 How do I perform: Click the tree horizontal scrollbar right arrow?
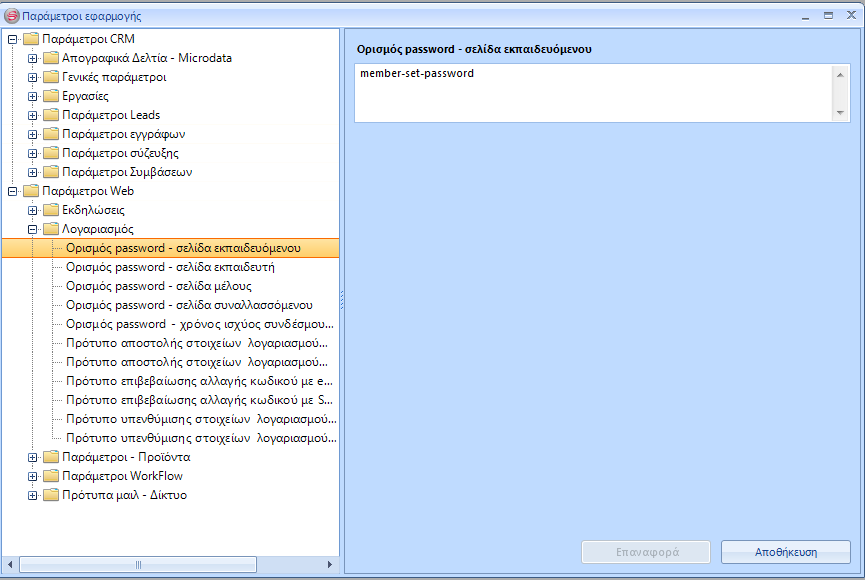coord(331,565)
